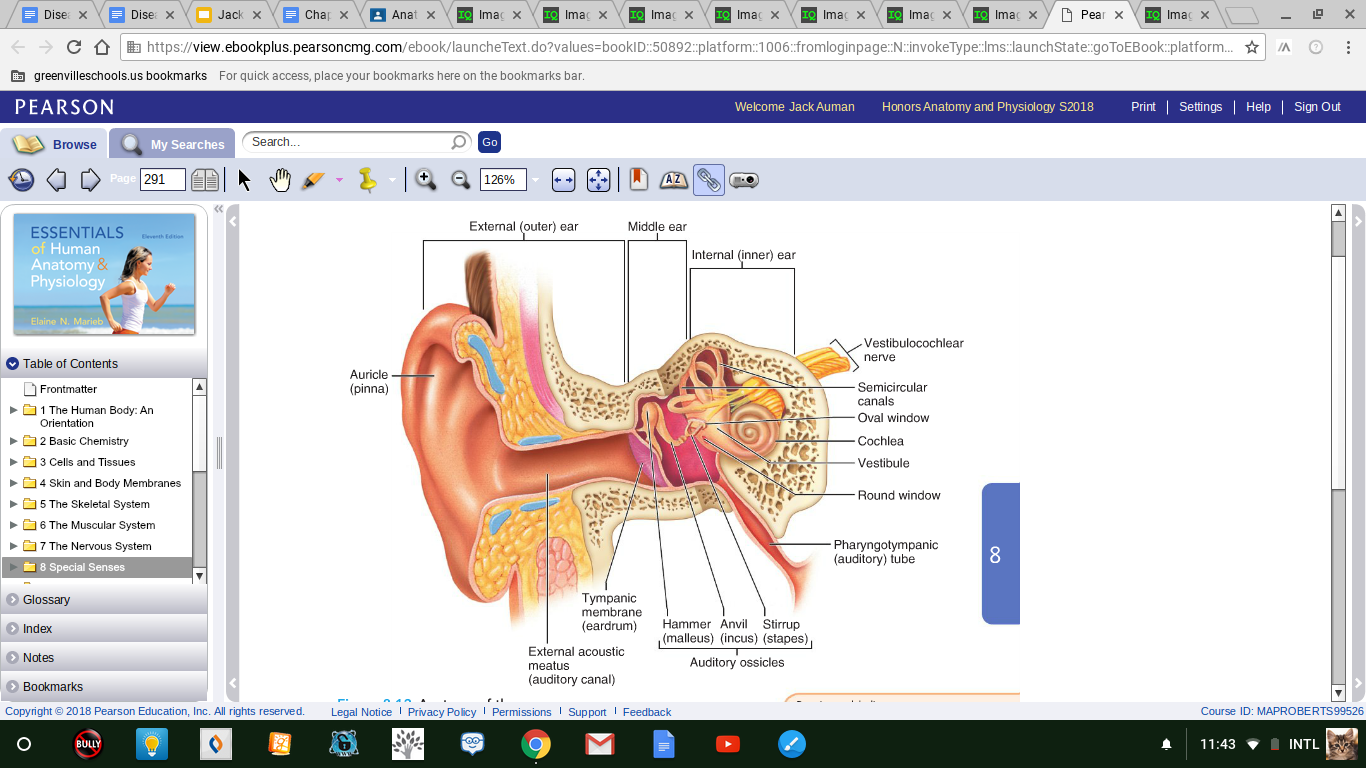The width and height of the screenshot is (1366, 768).
Task: Select 8 Special Senses chapter
Action: click(x=96, y=567)
